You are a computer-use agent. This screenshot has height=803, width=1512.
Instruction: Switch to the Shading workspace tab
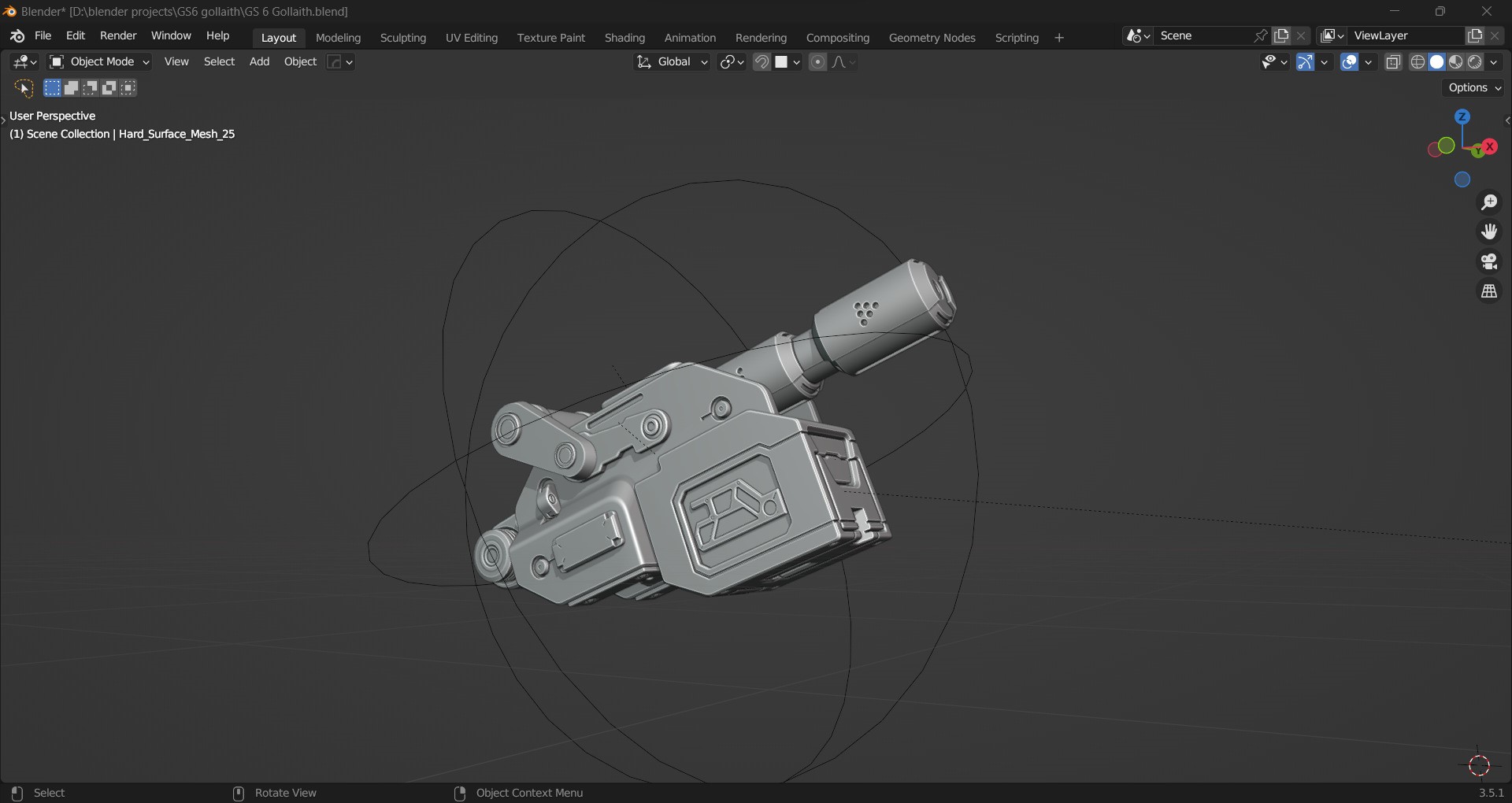coord(624,38)
